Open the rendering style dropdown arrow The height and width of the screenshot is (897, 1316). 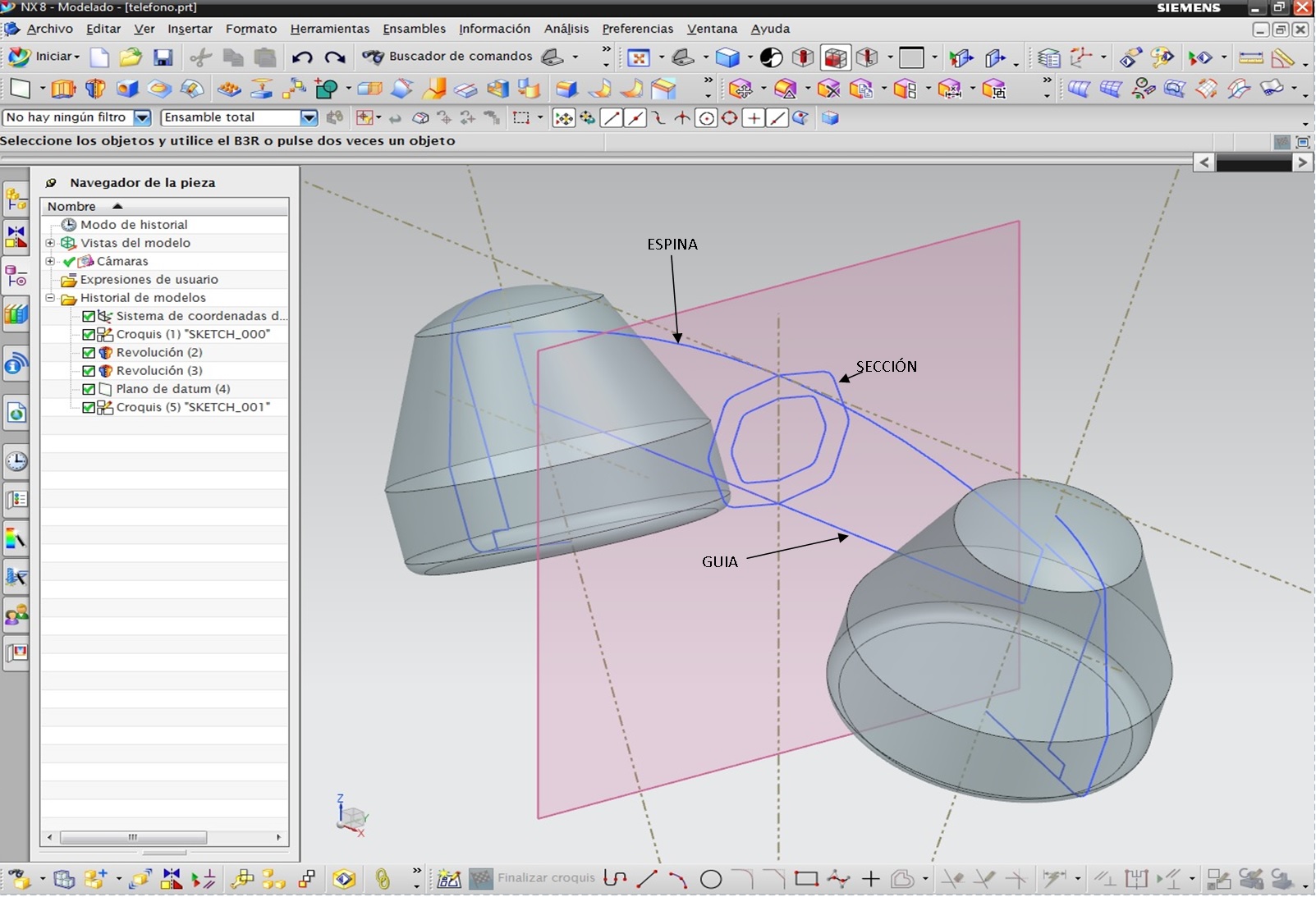tap(750, 57)
